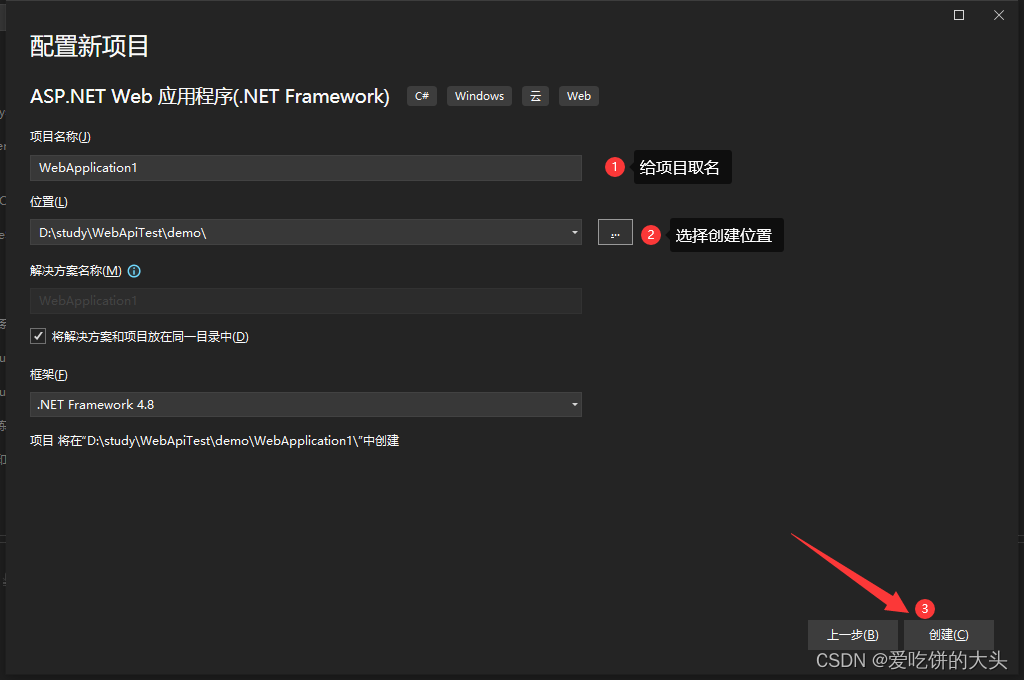Viewport: 1024px width, 680px height.
Task: Expand the .NET Framework 4.8 framework dropdown
Action: [575, 404]
